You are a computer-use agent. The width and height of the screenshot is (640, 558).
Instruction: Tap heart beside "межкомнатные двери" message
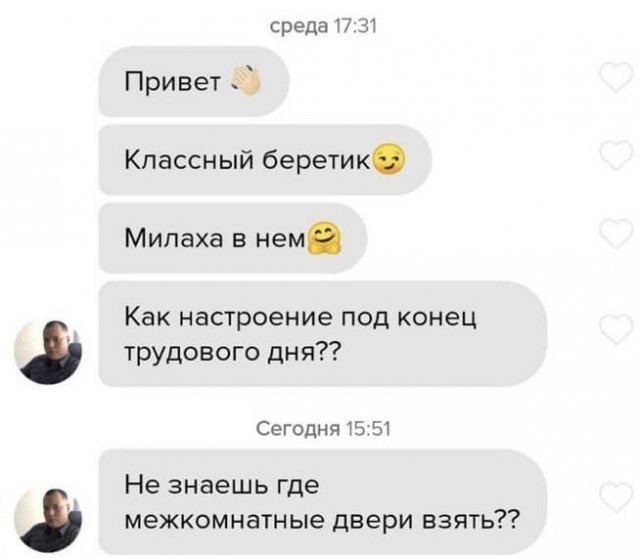click(616, 497)
